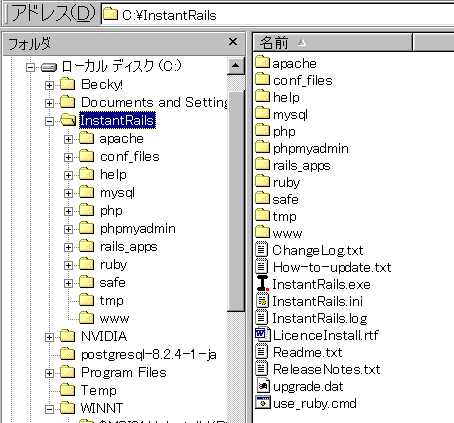Select the safe folder in tree
454x423 pixels.
click(x=113, y=283)
